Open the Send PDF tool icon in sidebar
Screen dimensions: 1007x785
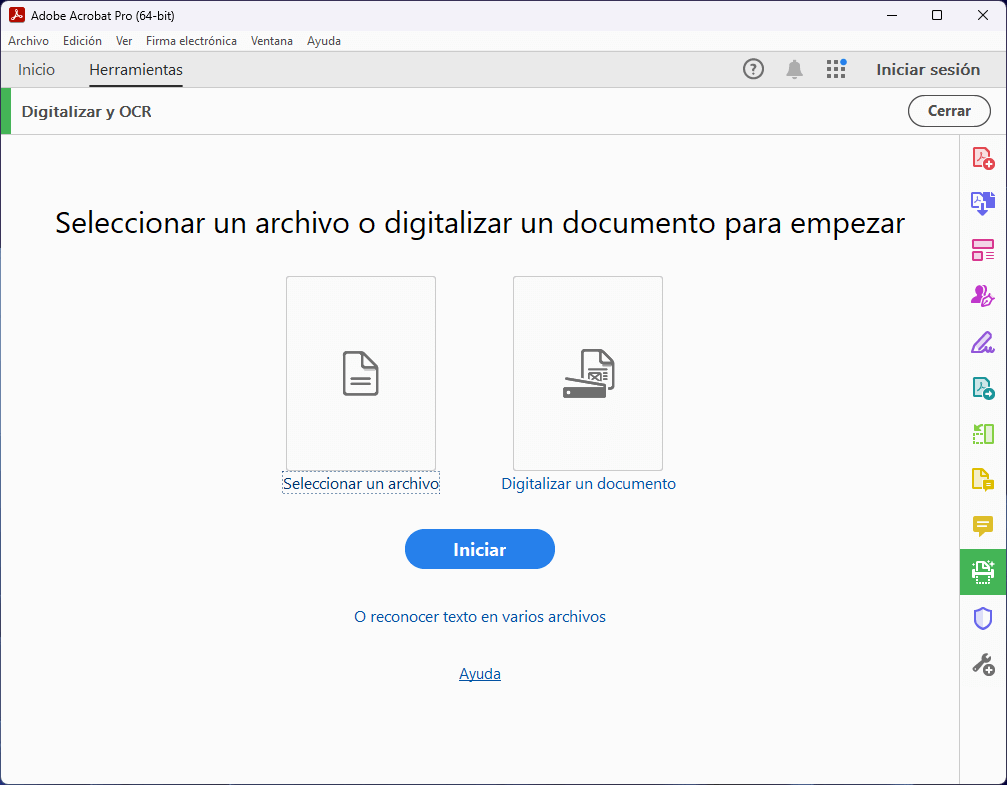(x=983, y=388)
